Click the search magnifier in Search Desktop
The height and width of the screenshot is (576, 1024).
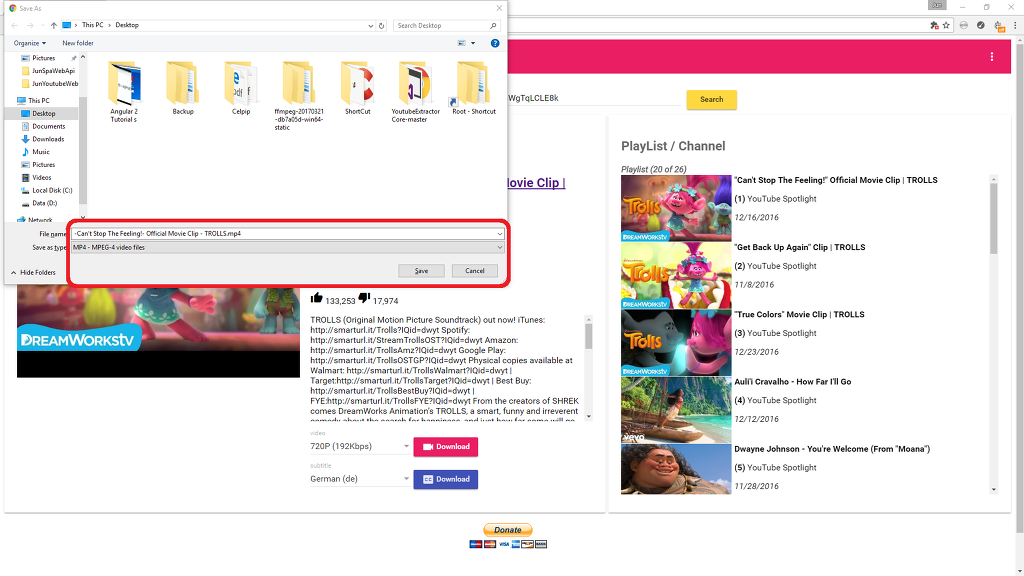pos(493,25)
